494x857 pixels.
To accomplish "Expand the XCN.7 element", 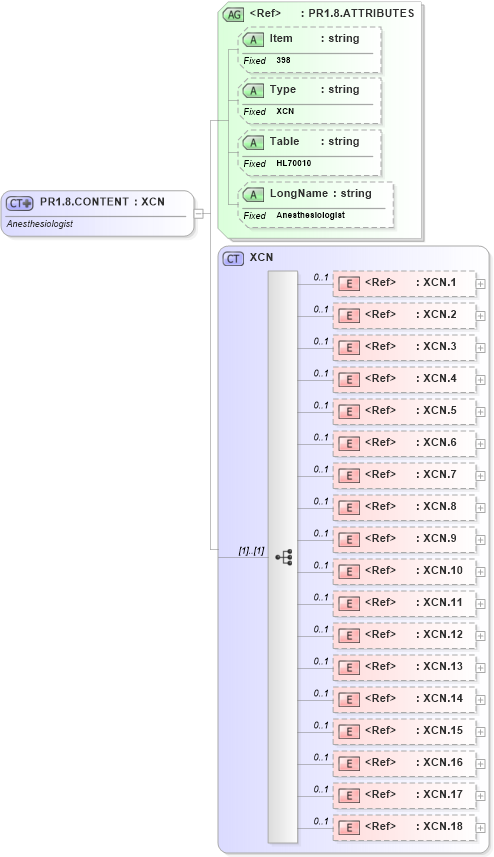I will (480, 476).
